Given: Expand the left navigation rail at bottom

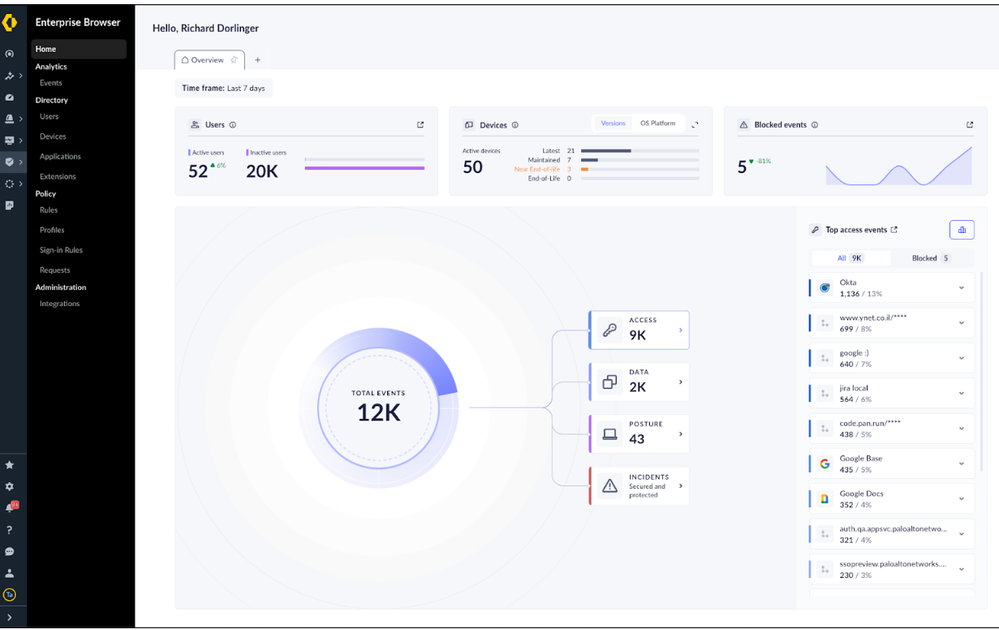Looking at the screenshot, I should coord(10,617).
